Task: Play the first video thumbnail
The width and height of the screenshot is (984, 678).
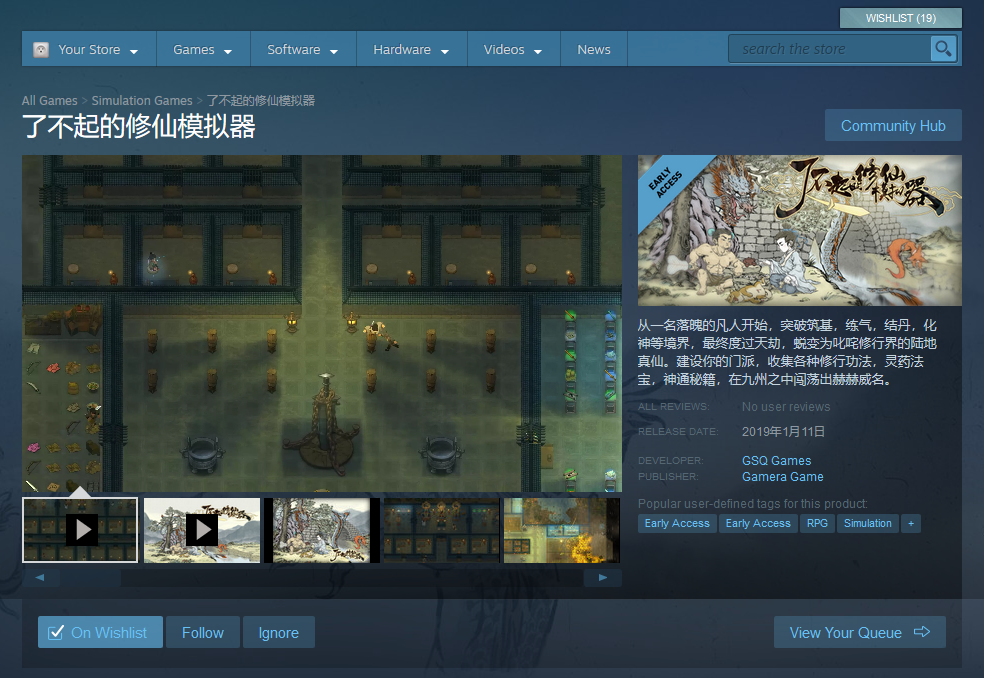Action: (80, 530)
